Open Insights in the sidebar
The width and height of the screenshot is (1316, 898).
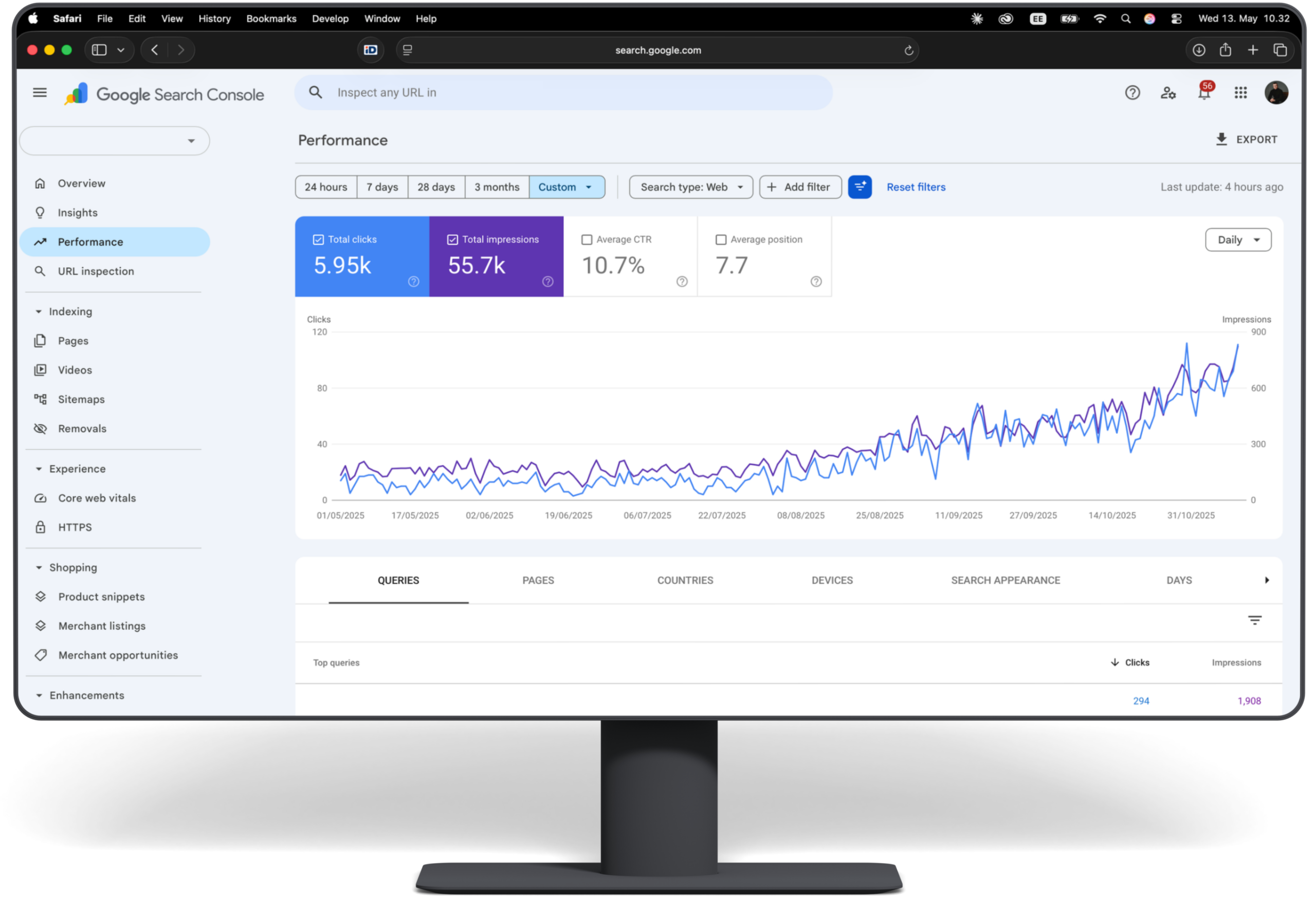point(115,213)
